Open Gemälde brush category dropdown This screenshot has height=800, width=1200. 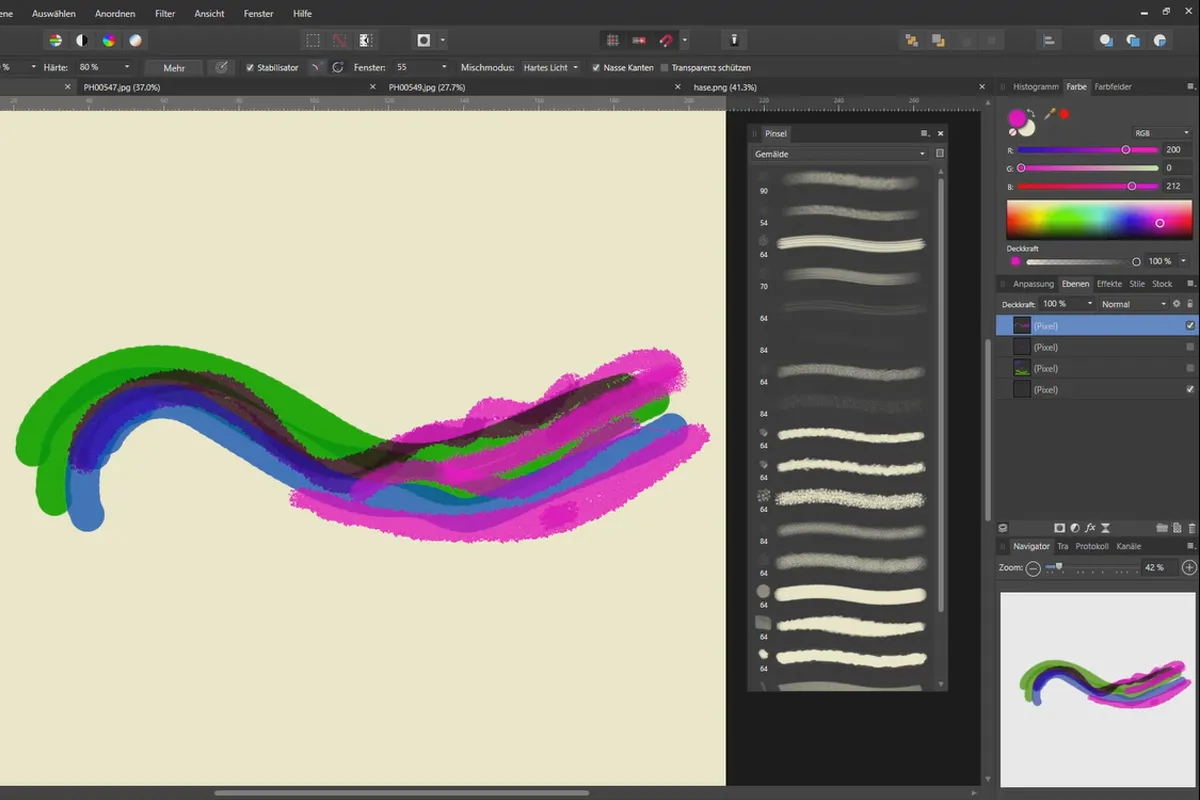coord(840,153)
